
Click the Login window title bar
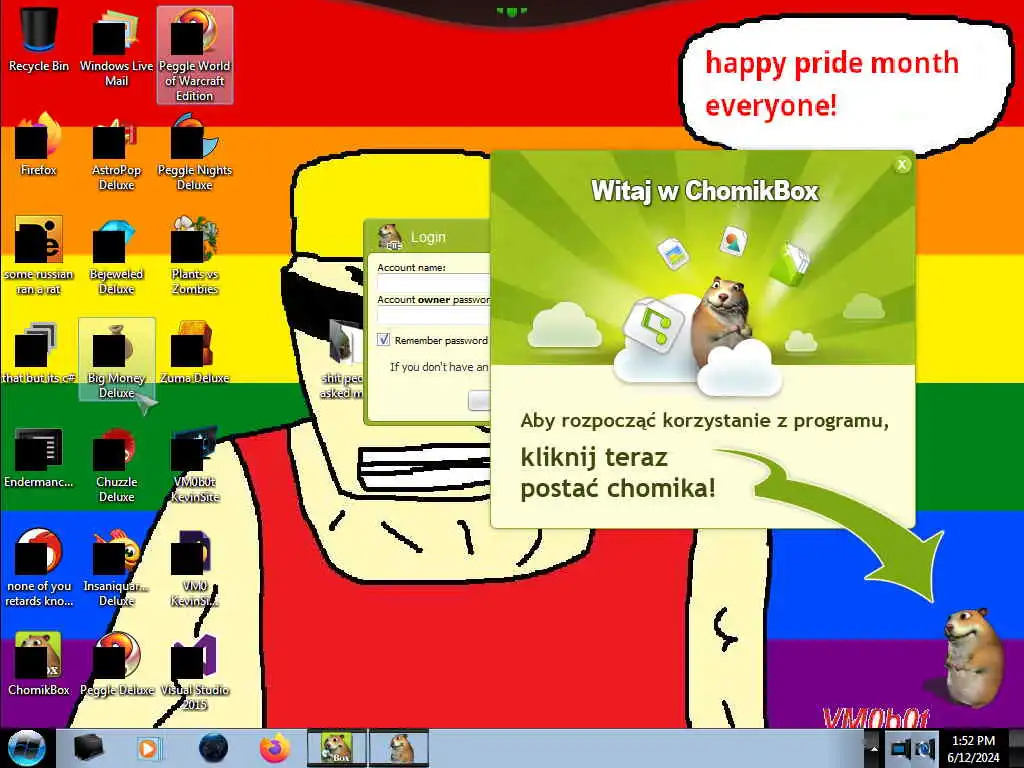coord(428,237)
